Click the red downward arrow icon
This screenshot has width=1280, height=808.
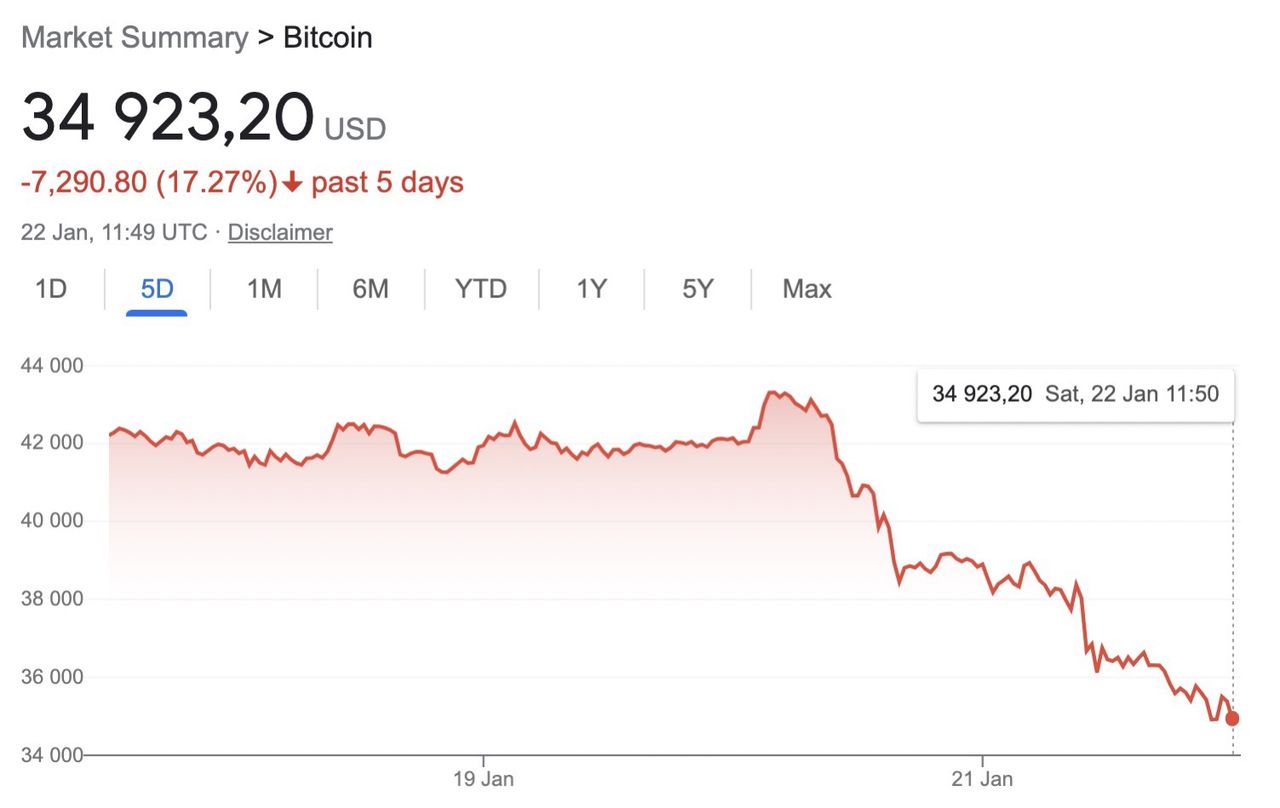click(292, 183)
